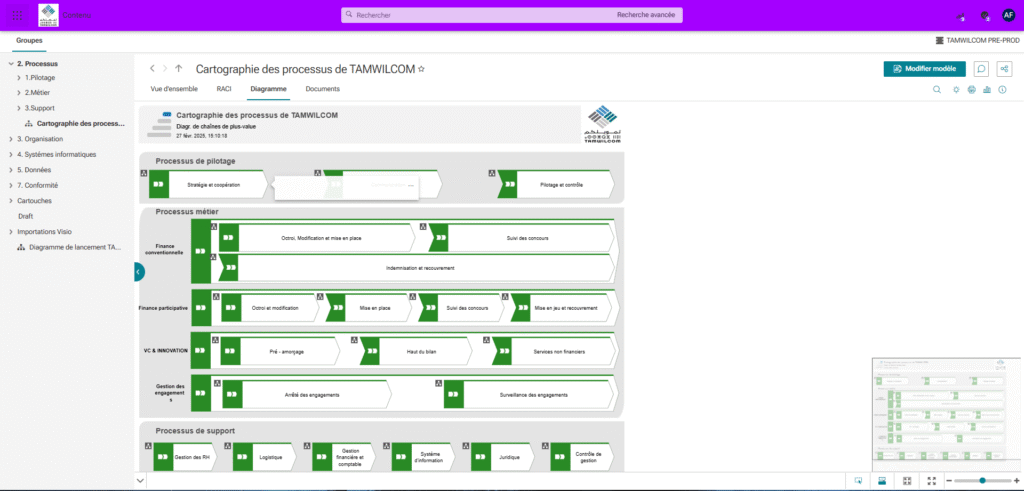Open the information (i) icon
This screenshot has width=1024, height=491.
[1002, 90]
